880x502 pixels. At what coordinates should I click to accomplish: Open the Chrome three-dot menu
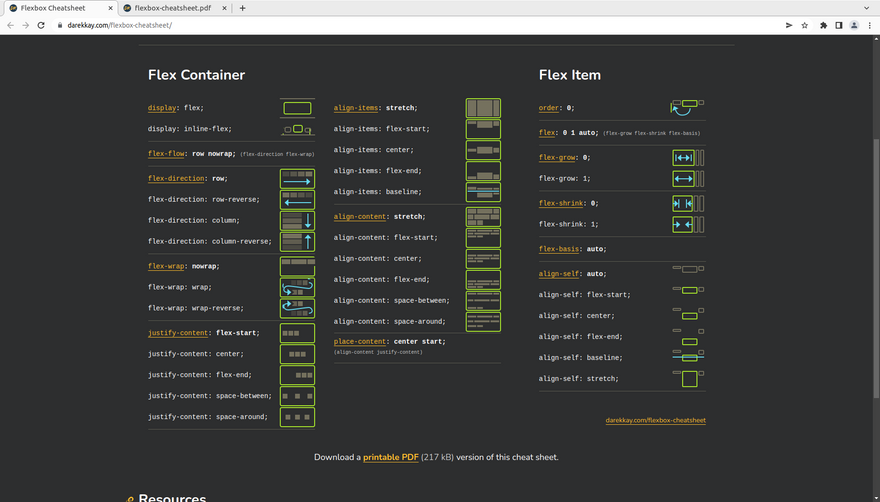coord(869,25)
